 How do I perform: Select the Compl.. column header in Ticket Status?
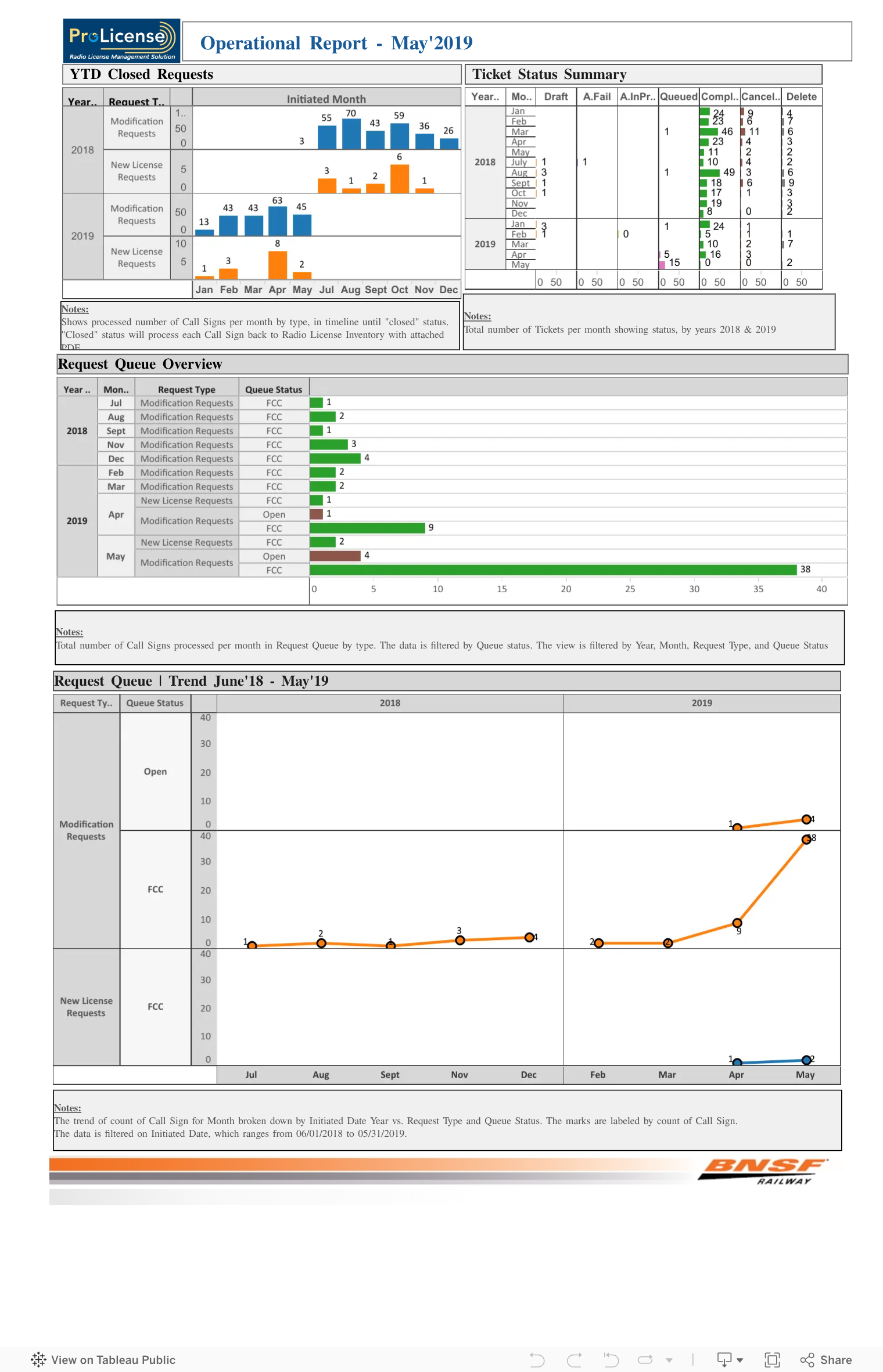tap(719, 96)
